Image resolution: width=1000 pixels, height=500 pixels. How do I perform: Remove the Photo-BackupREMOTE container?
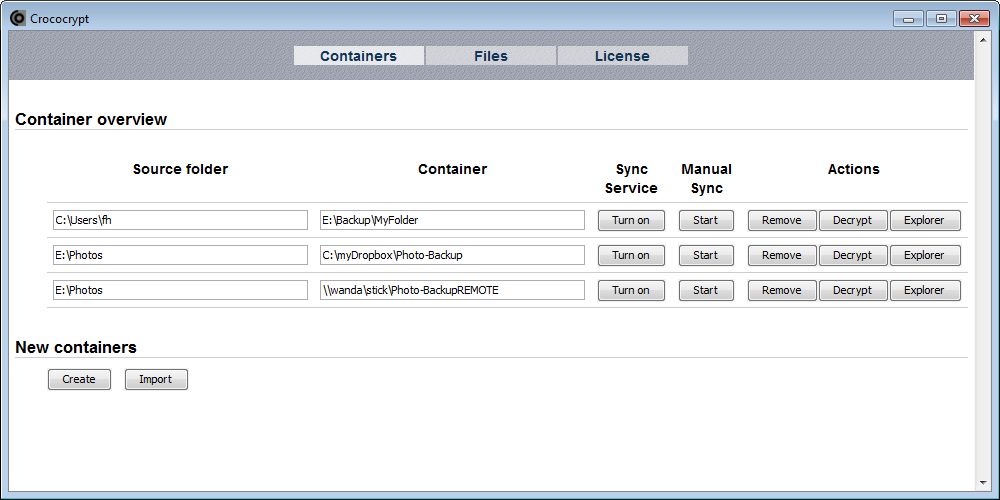[782, 290]
